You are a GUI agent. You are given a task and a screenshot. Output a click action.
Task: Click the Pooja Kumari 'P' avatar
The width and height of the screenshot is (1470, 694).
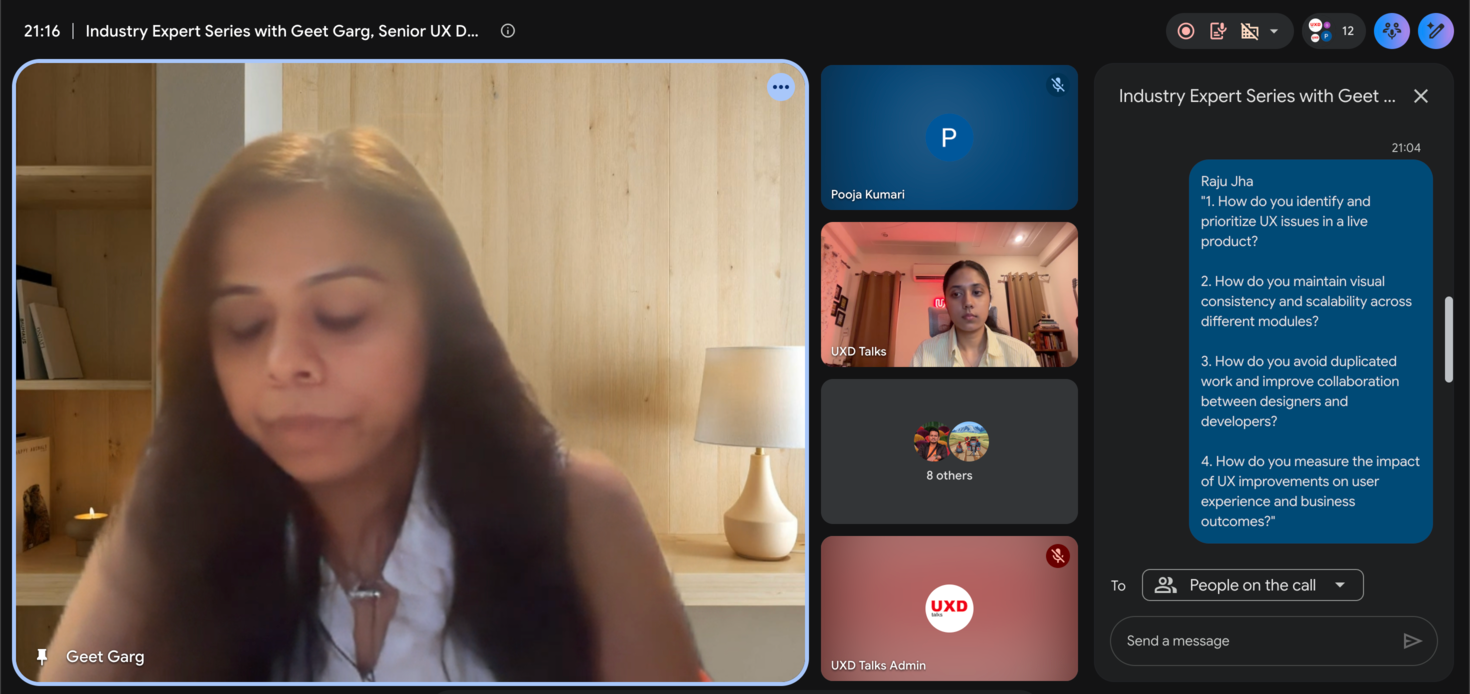point(949,137)
